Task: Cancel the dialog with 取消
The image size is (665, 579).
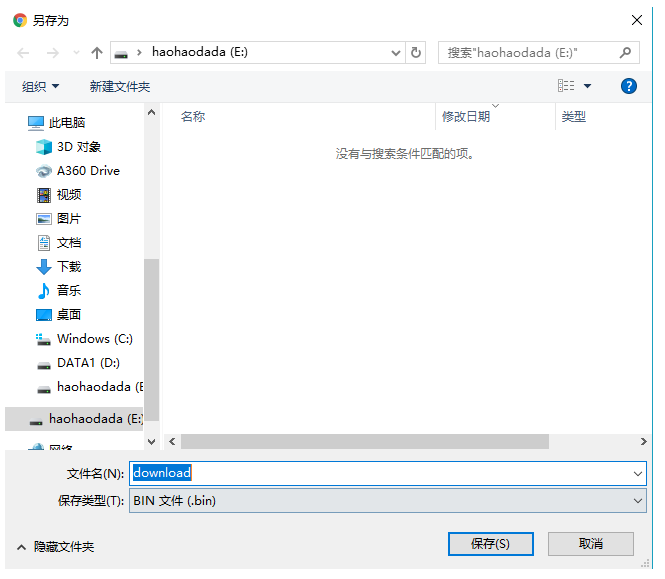Action: pyautogui.click(x=591, y=544)
